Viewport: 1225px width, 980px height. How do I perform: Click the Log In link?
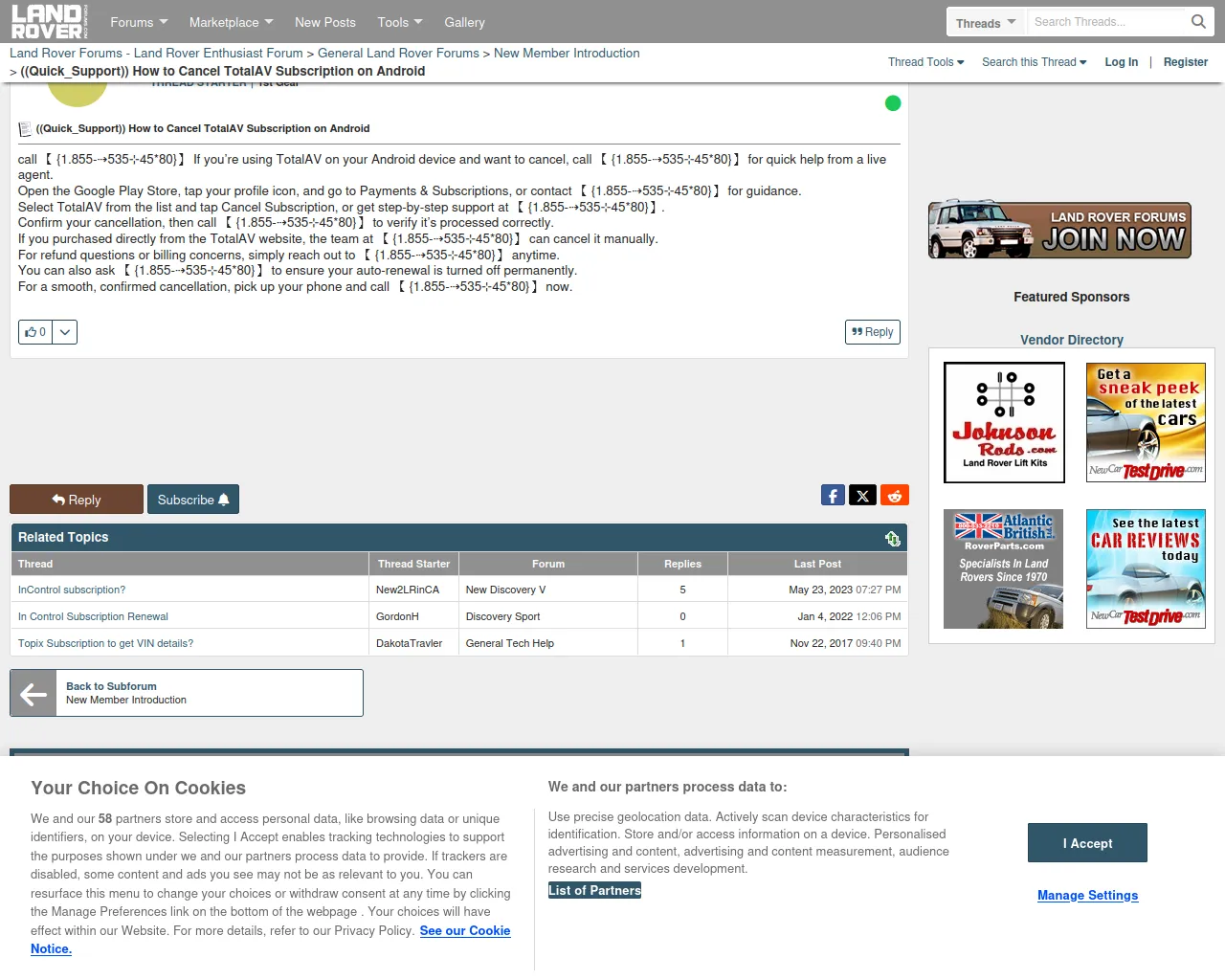(1122, 62)
